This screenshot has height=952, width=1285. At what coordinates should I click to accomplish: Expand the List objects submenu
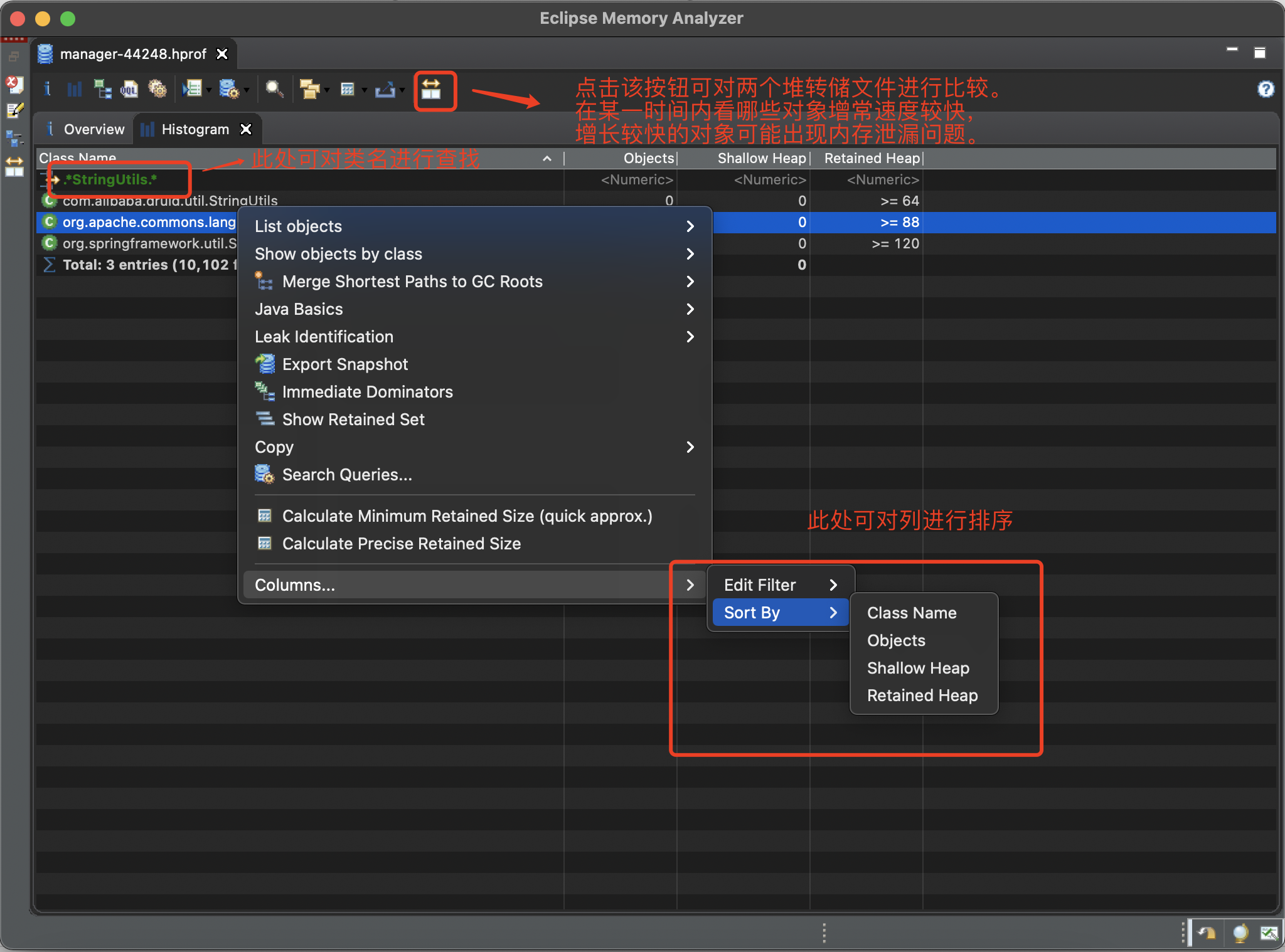click(x=474, y=226)
